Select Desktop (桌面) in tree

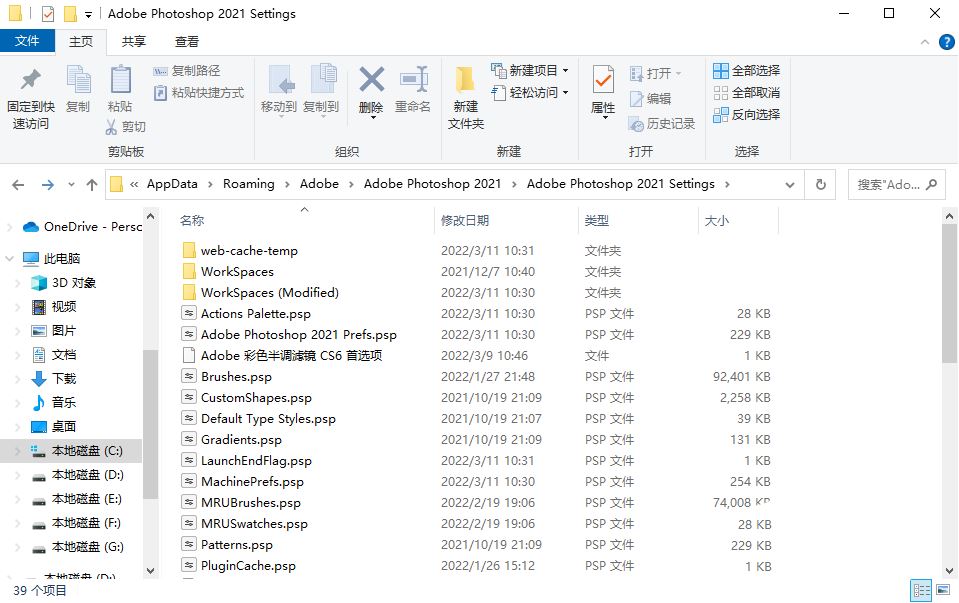click(54, 426)
